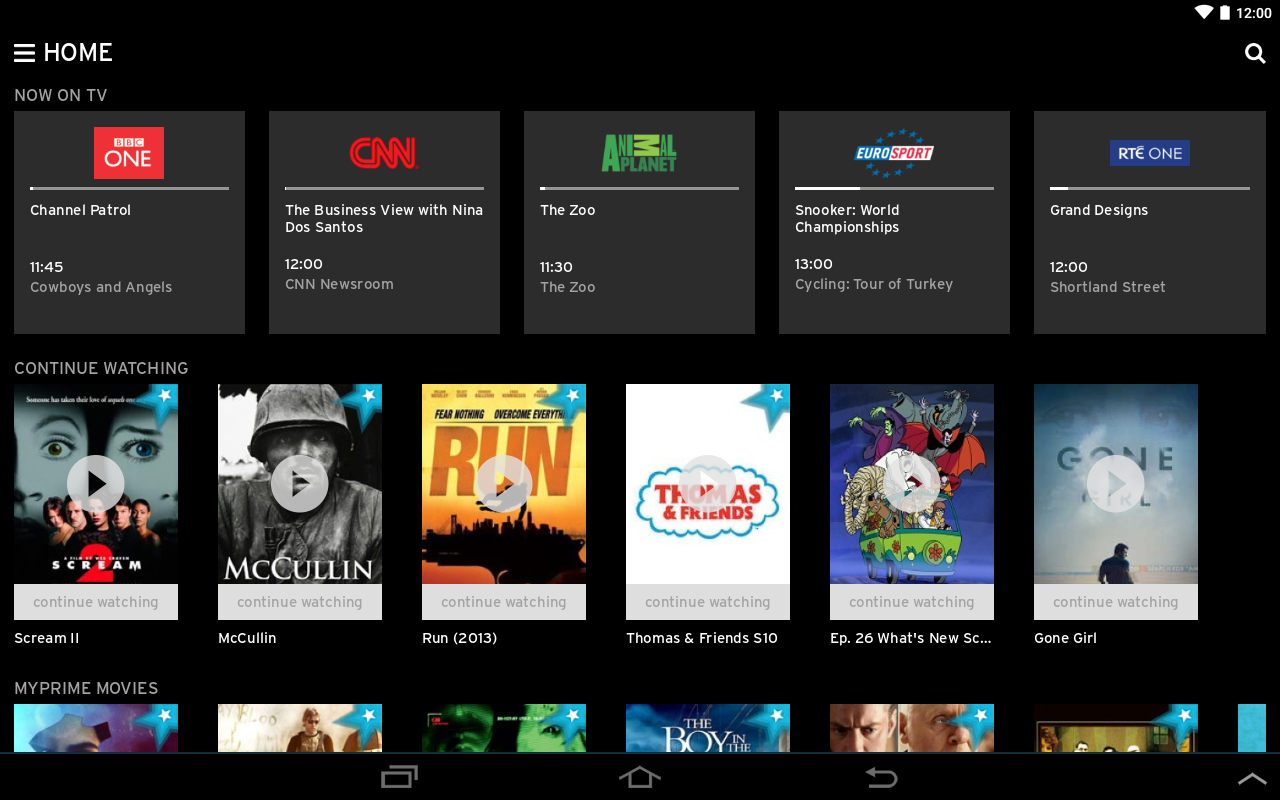Open the first MyPrime Movies thumbnail

click(96, 728)
